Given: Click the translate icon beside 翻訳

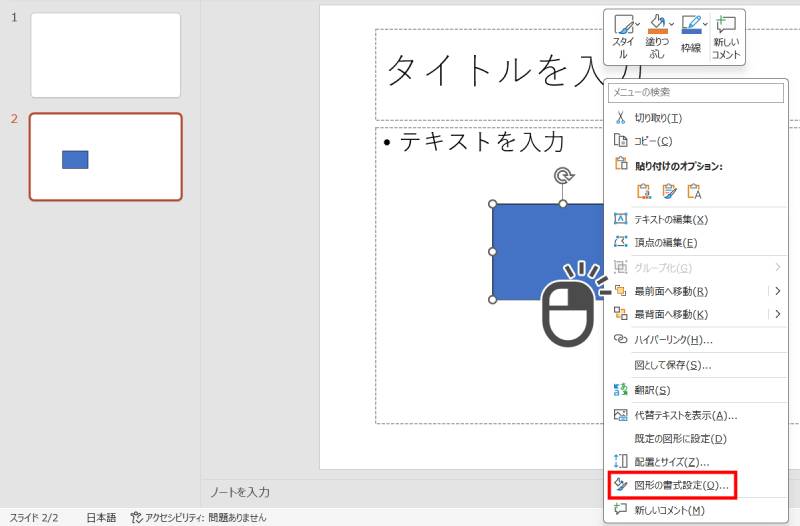Looking at the screenshot, I should pos(620,390).
